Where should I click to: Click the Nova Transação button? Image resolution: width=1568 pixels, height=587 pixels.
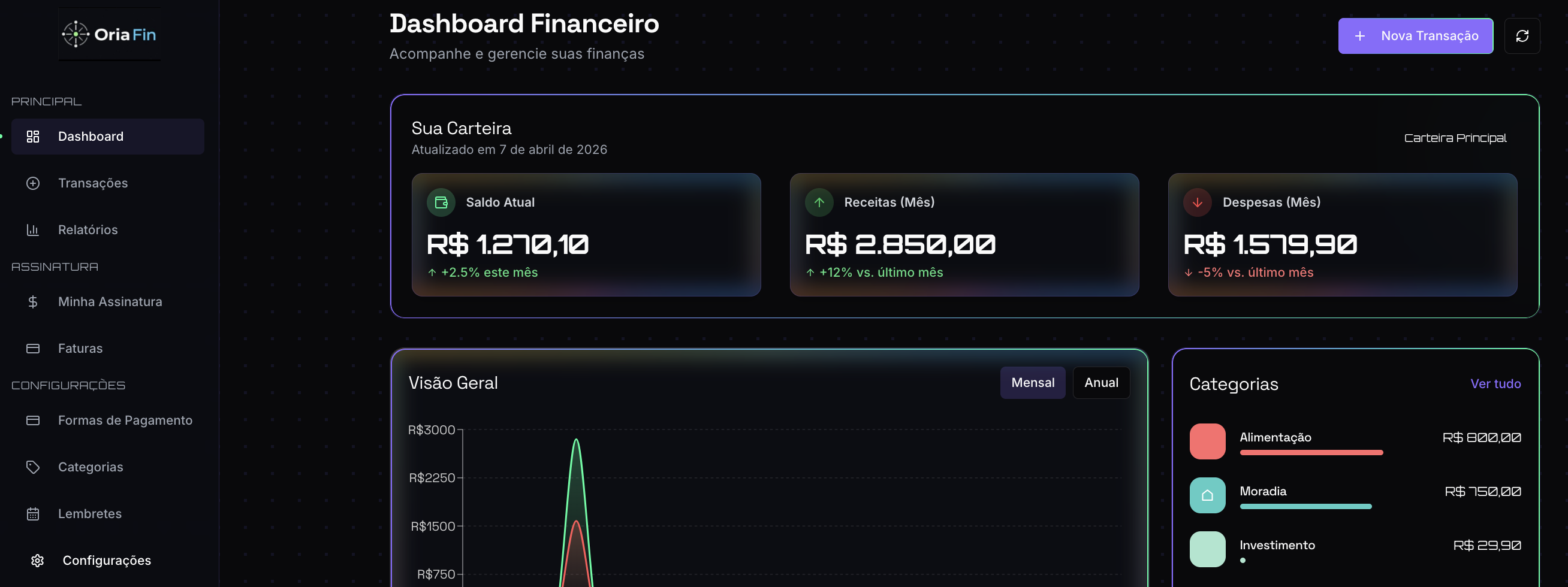click(1415, 36)
